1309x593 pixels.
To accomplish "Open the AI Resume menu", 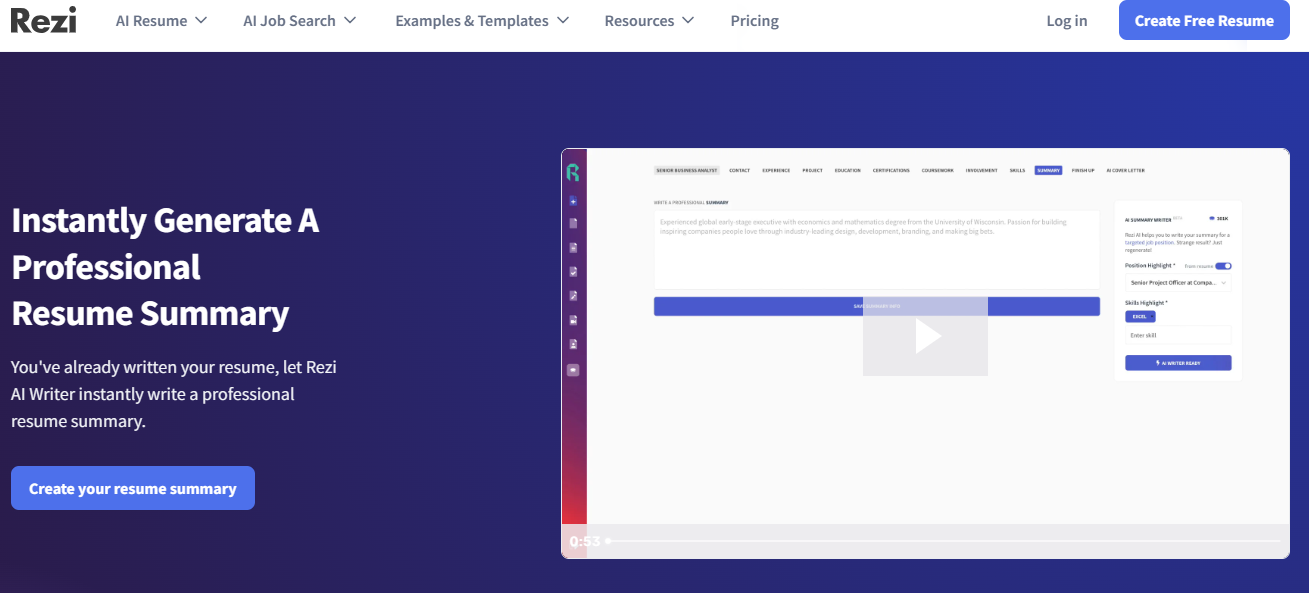I will click(161, 20).
